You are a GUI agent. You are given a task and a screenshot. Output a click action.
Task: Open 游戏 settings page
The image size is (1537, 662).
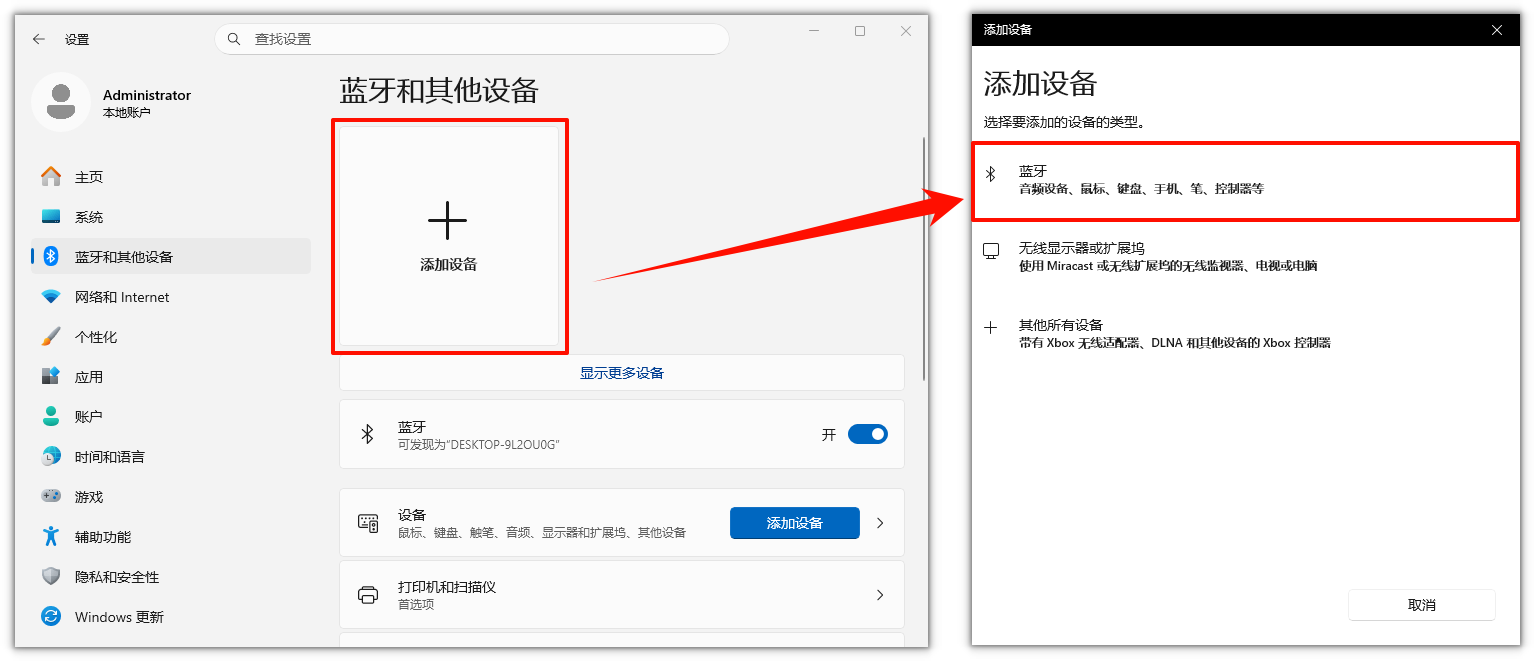coord(171,497)
